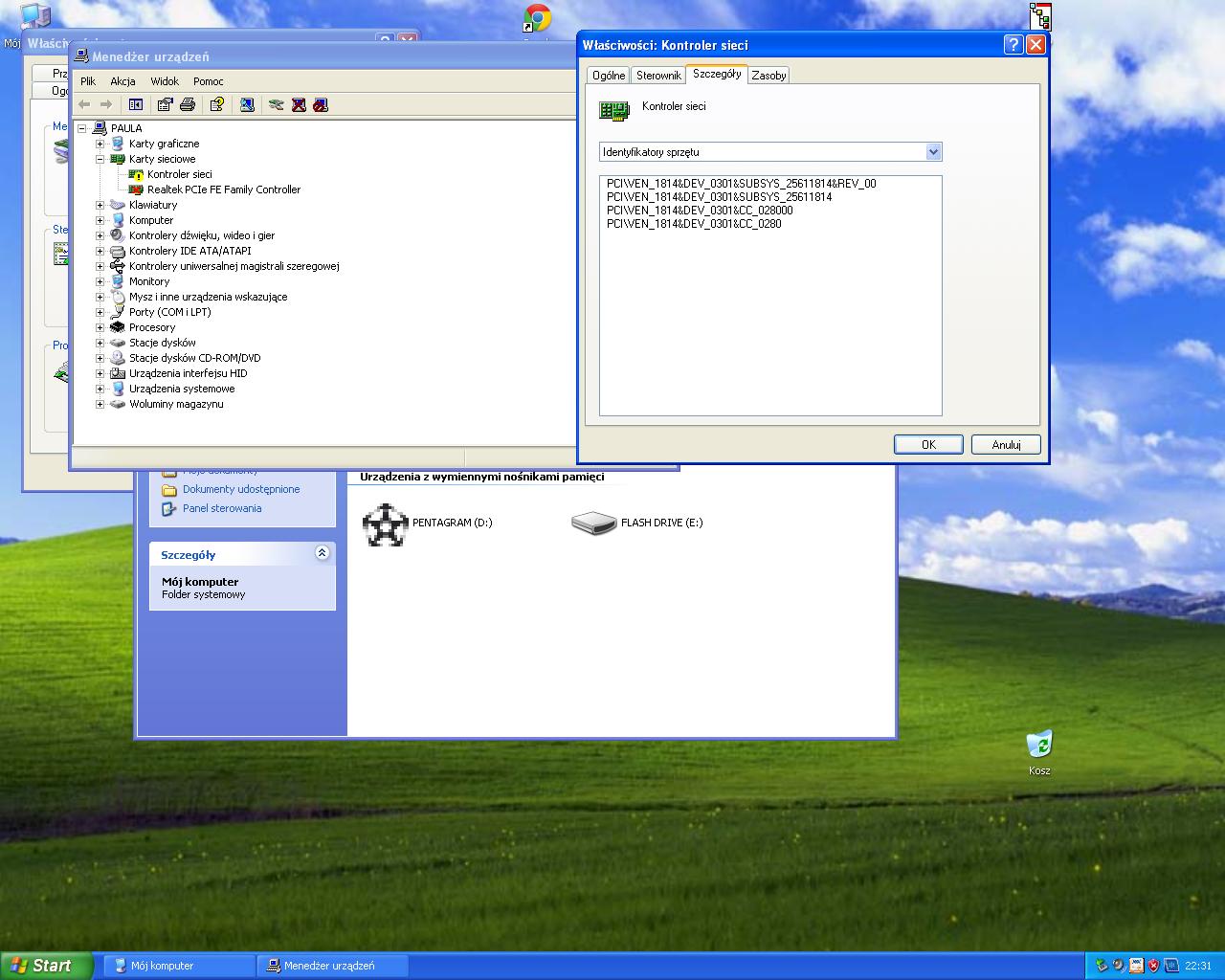Open the Panel sterowania link

click(222, 508)
